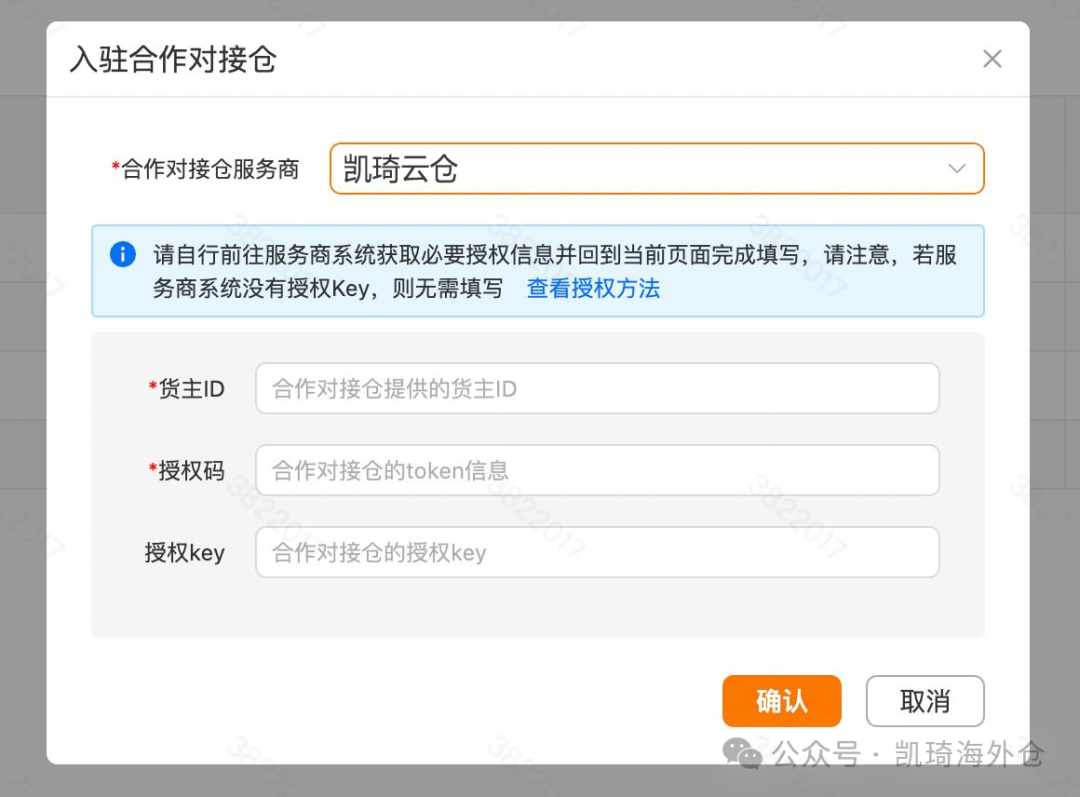
Task: Click the 货主ID field label
Action: pos(187,389)
